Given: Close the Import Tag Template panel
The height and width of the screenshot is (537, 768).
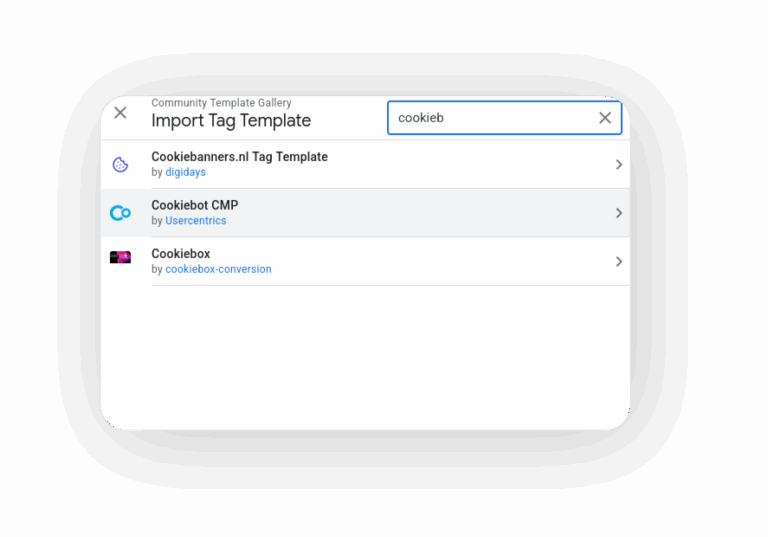Looking at the screenshot, I should click(x=120, y=113).
